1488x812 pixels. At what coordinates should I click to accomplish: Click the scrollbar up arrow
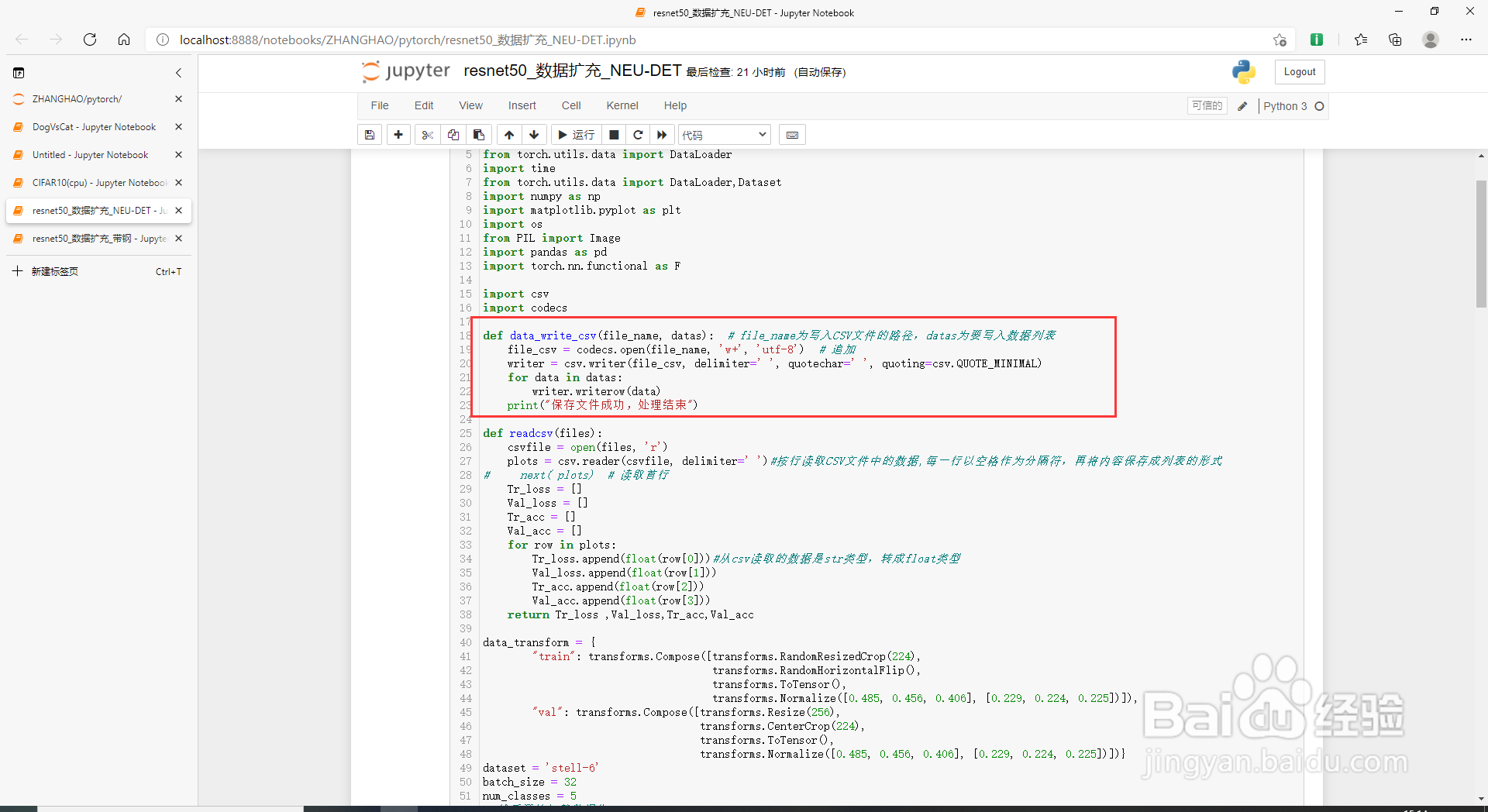click(1481, 156)
